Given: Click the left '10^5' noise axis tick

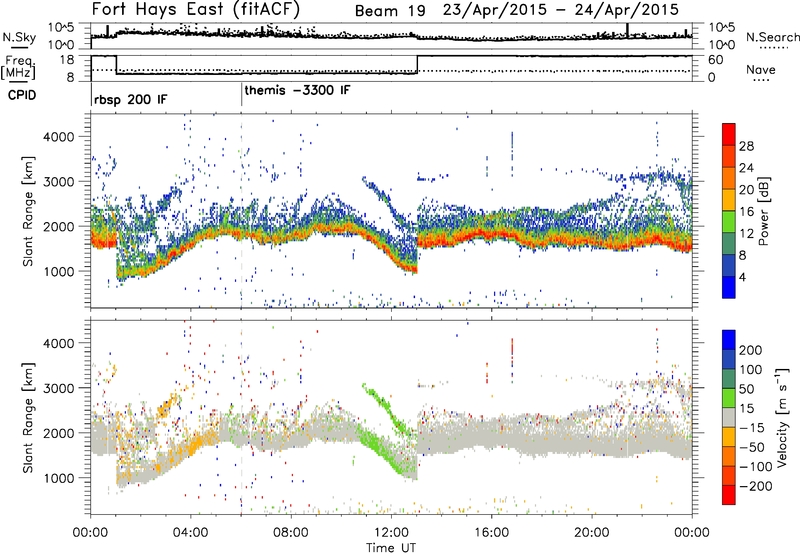Looking at the screenshot, I should pos(60,27).
